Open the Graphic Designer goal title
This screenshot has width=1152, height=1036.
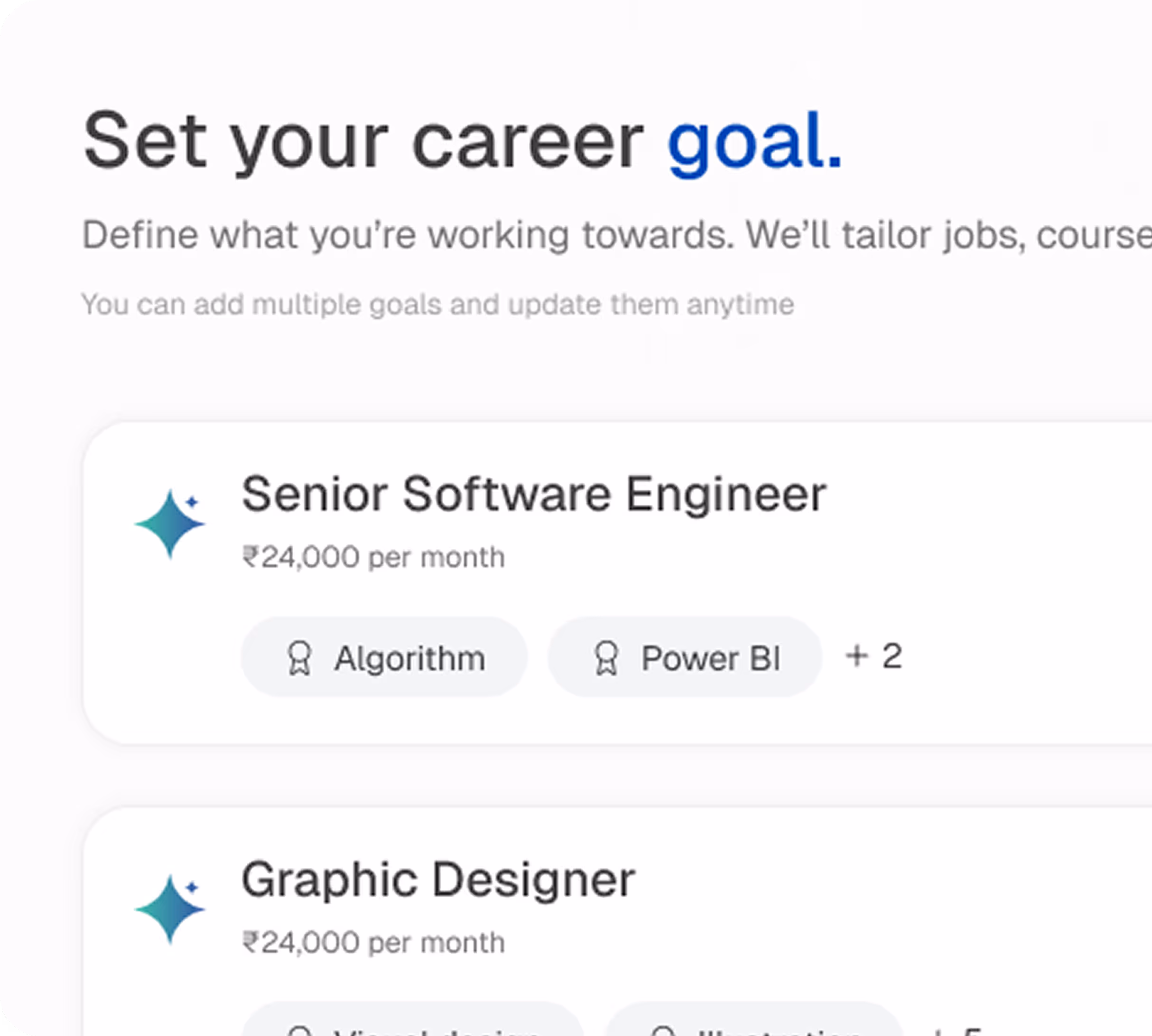pos(438,880)
